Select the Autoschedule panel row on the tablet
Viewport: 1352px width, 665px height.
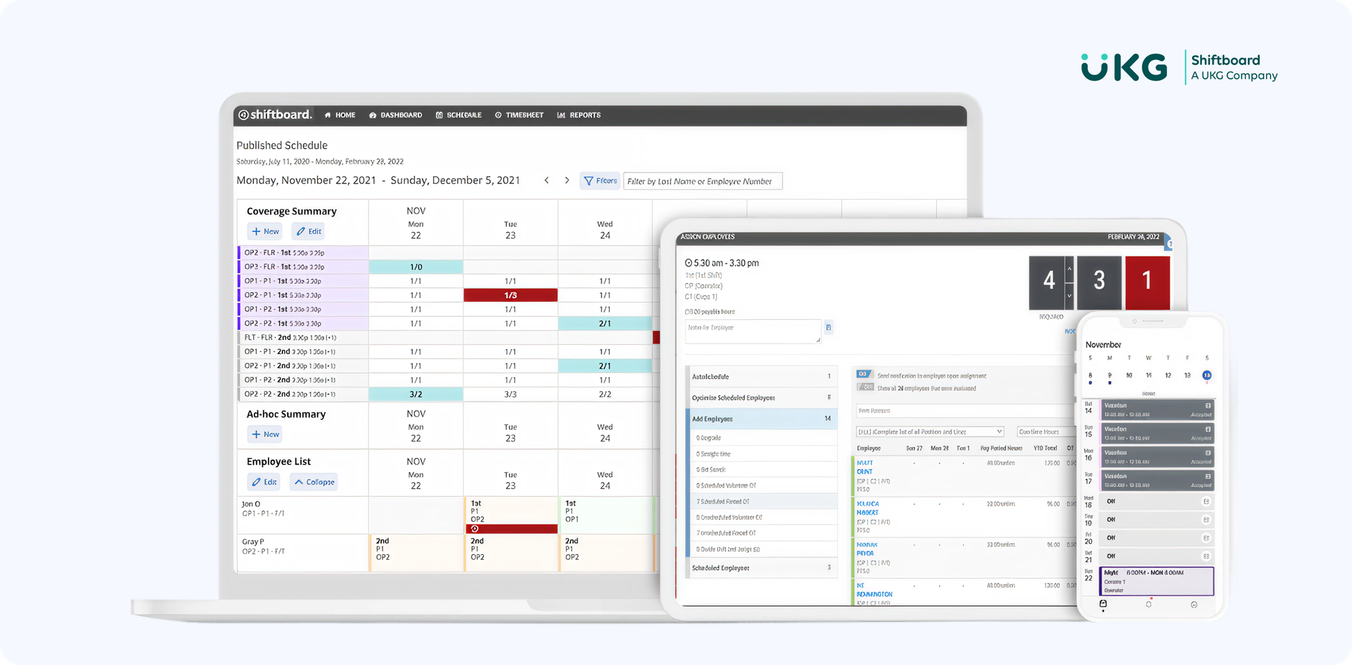[762, 377]
